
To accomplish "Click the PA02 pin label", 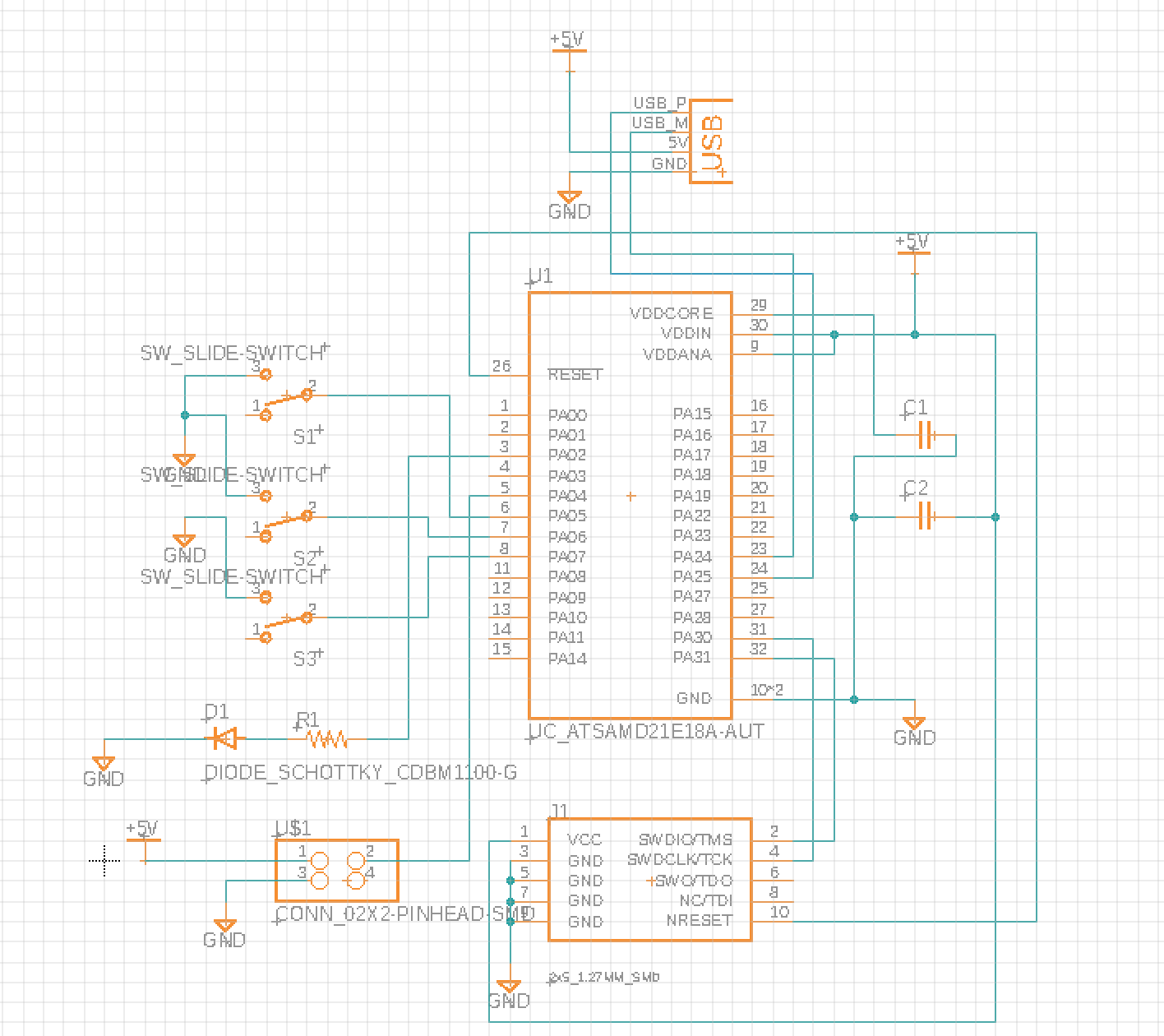I will click(567, 455).
